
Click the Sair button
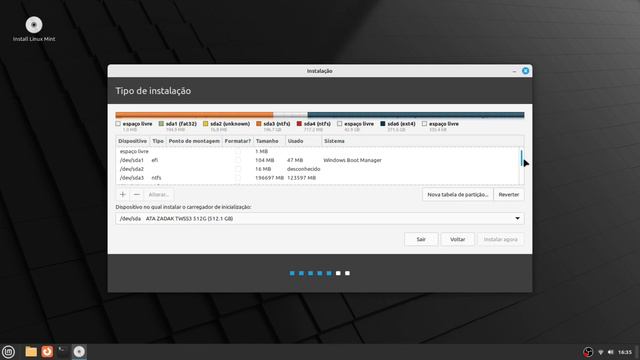[421, 239]
